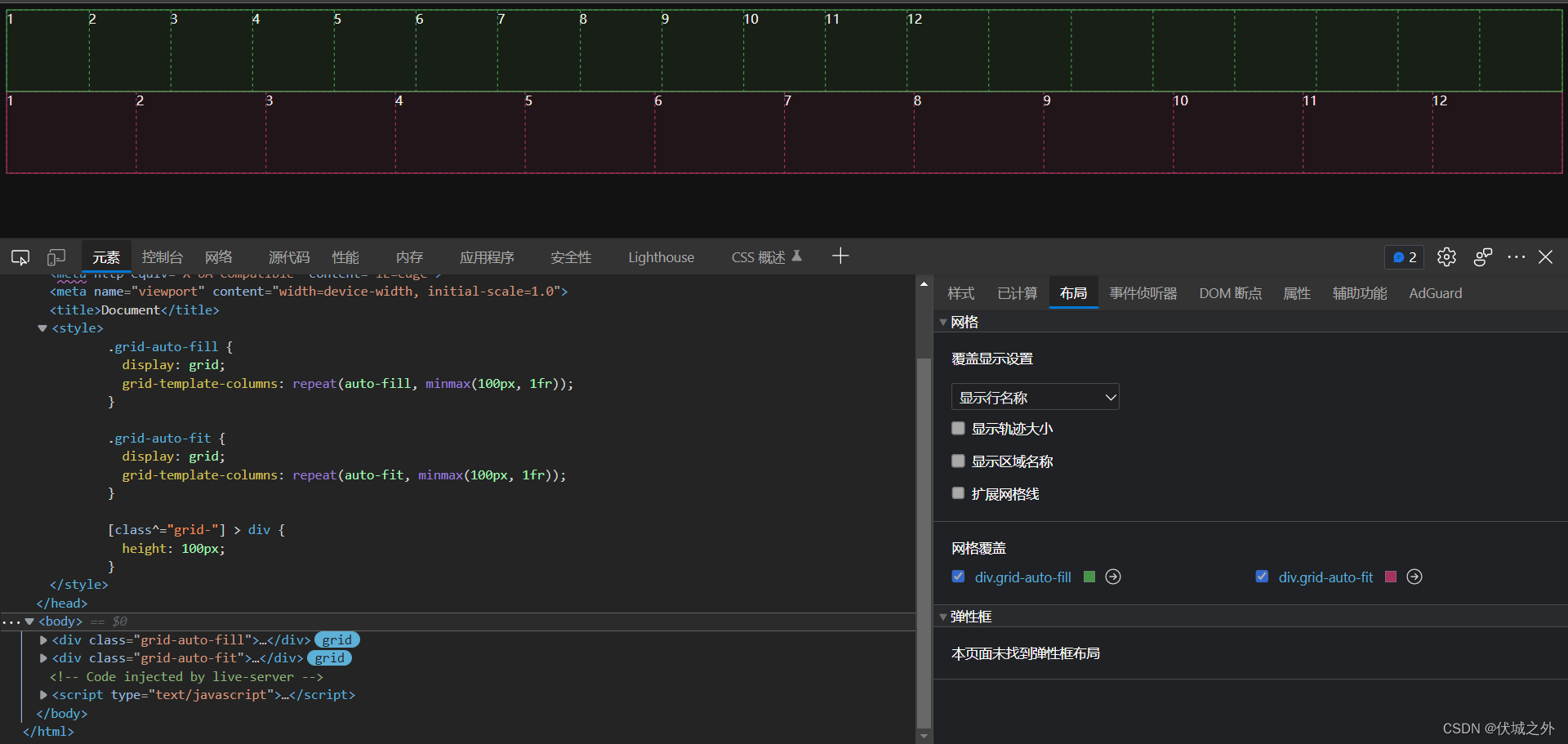Viewport: 1568px width, 744px height.
Task: Open the 源代码 tab
Action: (x=289, y=257)
